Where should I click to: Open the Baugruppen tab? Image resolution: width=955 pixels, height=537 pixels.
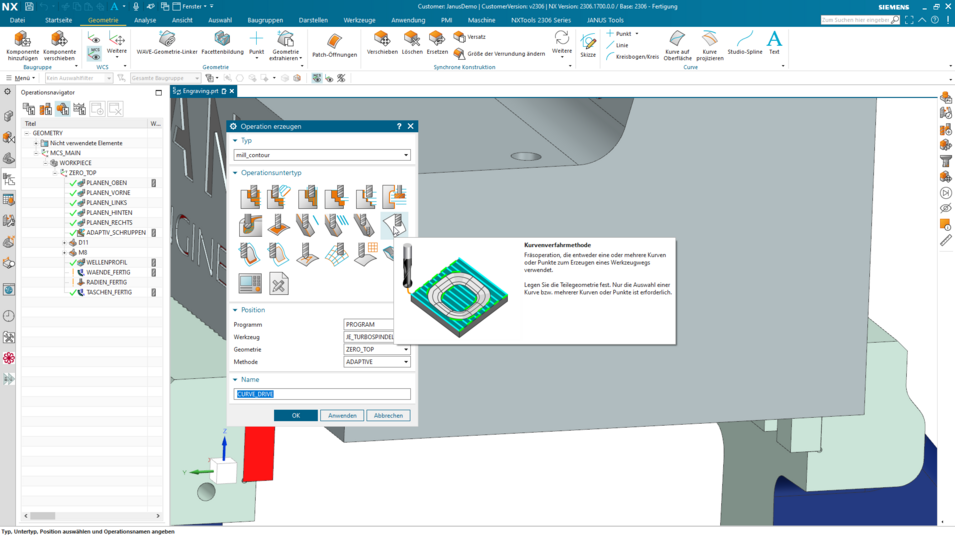coord(265,20)
